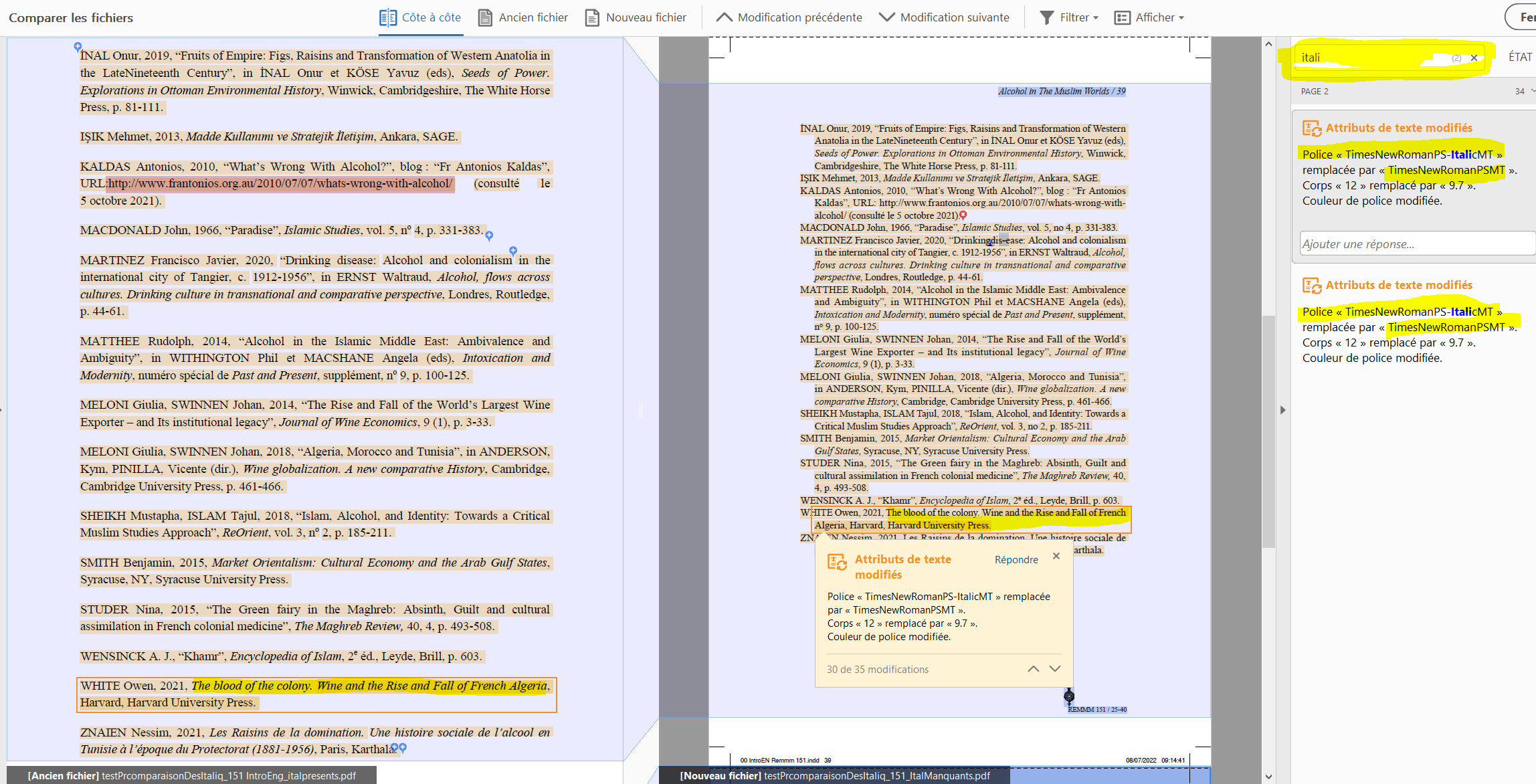Clear the itali search with the X icon
Screen dimensions: 1536x784
(x=1474, y=58)
